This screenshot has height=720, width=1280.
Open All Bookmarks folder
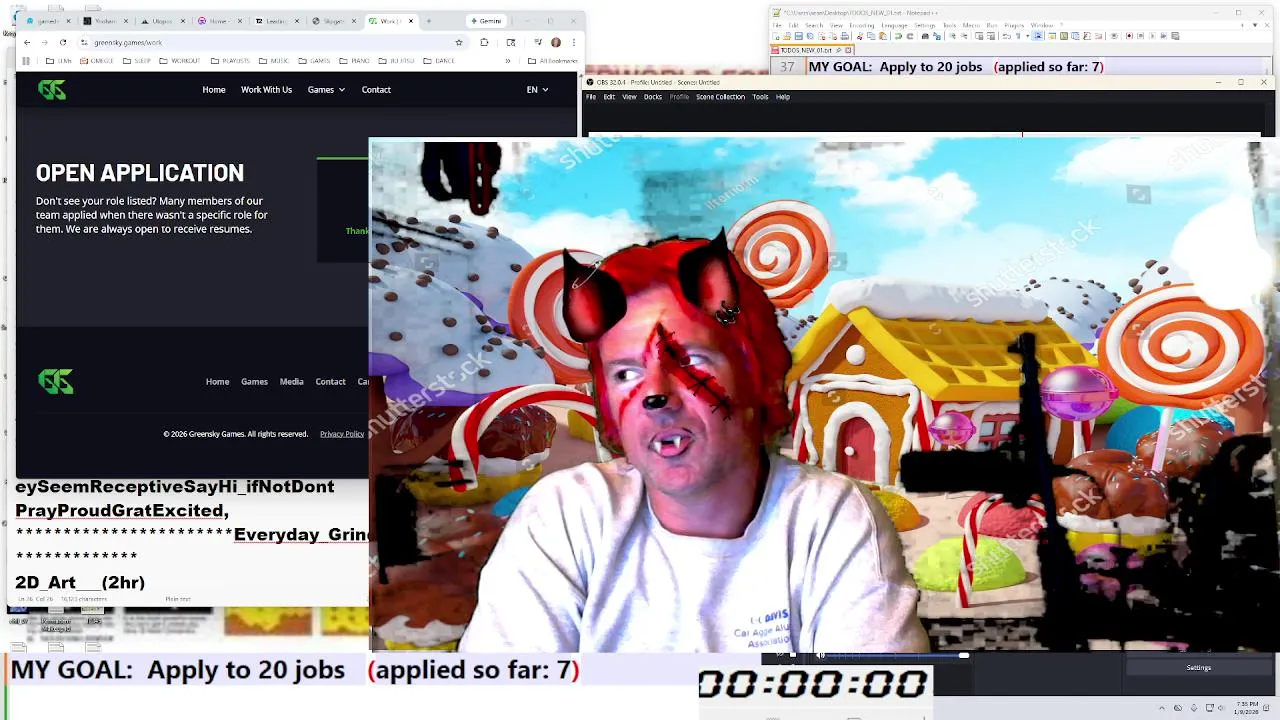point(553,61)
